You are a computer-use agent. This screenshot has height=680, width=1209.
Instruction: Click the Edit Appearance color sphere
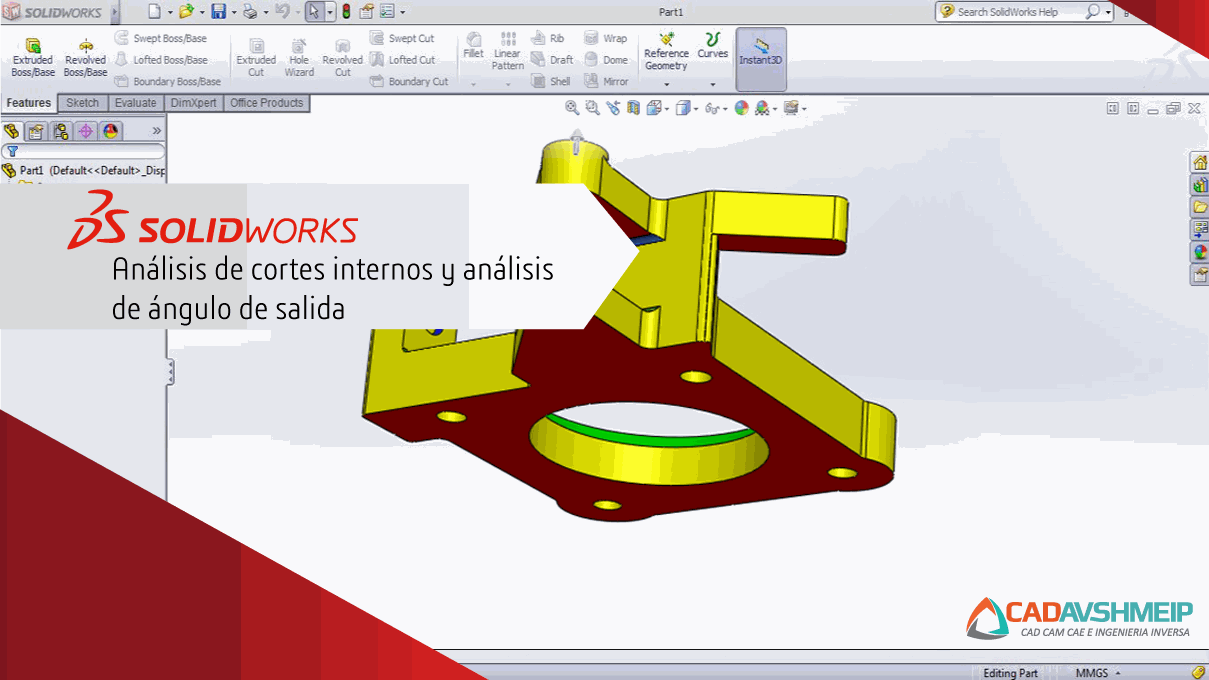(741, 108)
